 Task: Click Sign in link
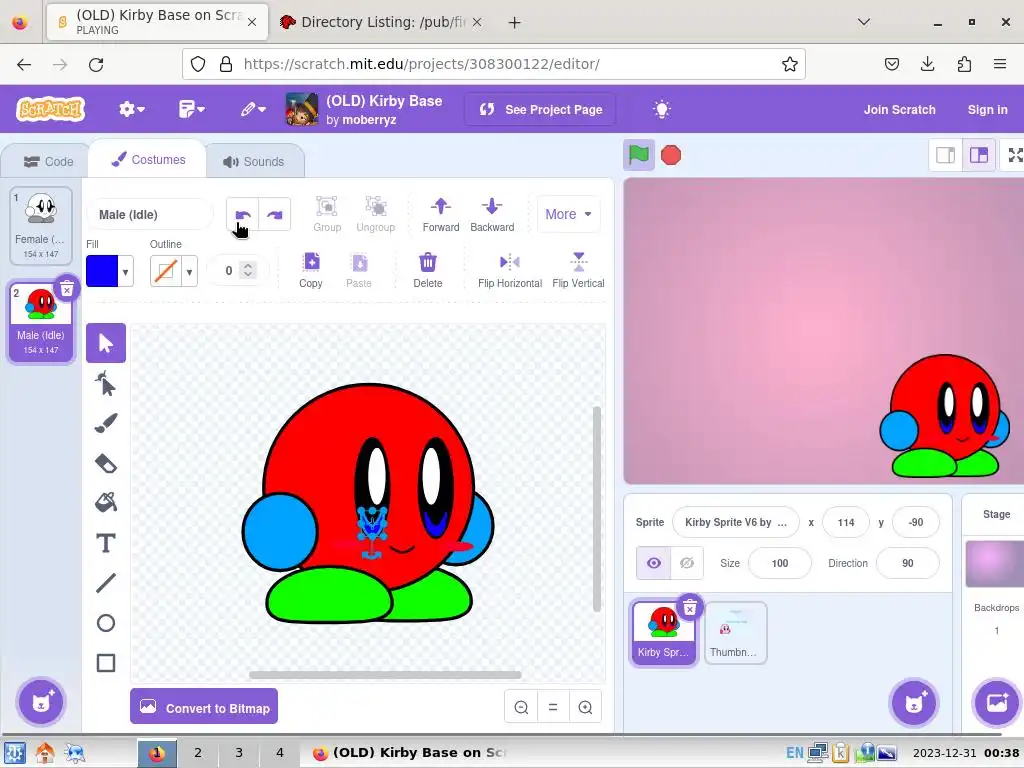[x=987, y=110]
